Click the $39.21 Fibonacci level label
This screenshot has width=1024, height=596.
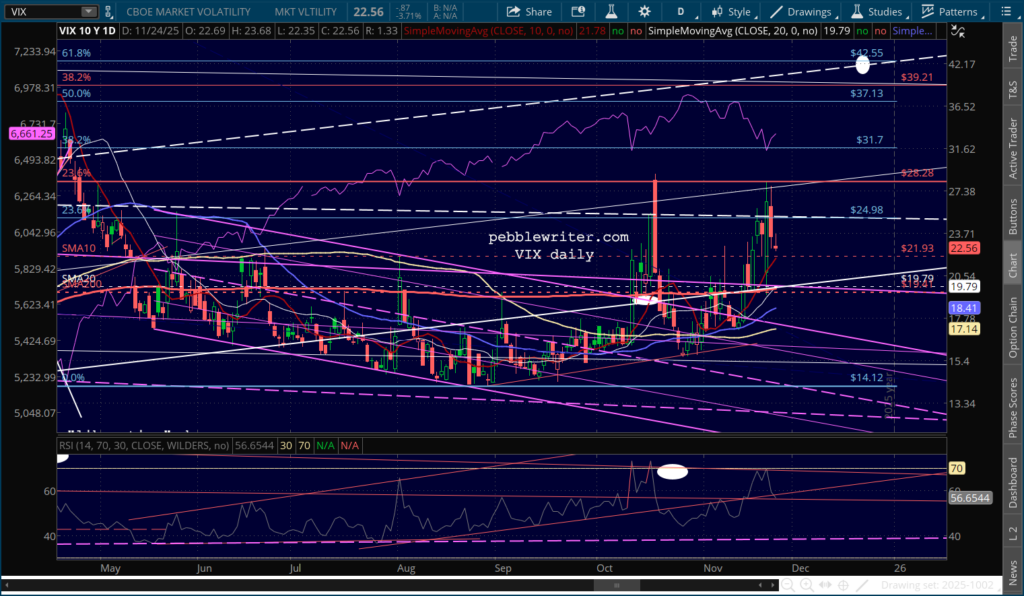[917, 77]
